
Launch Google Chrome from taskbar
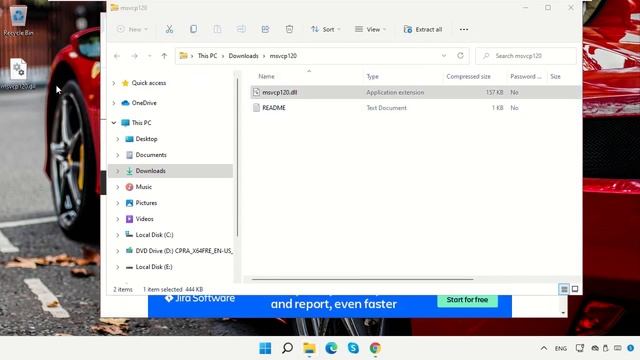pyautogui.click(x=375, y=348)
